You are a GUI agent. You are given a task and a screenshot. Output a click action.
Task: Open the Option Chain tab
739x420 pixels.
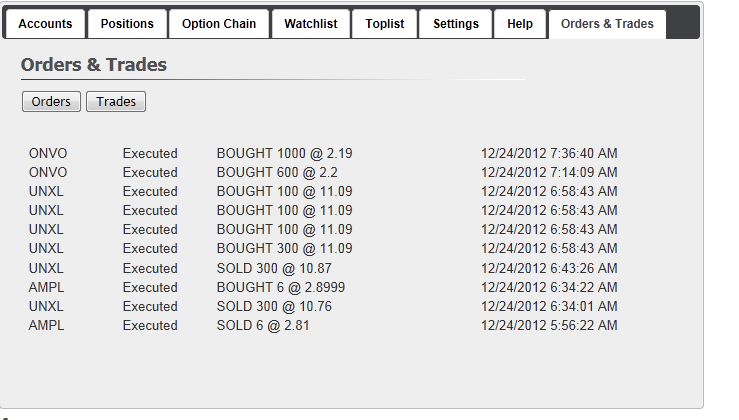(219, 24)
